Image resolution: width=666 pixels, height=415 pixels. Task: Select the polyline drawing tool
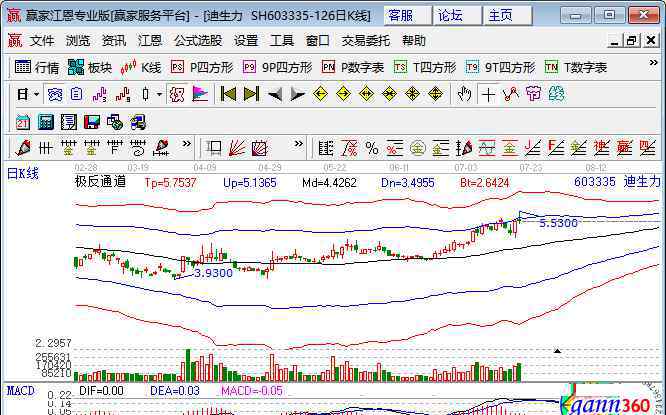[511, 94]
